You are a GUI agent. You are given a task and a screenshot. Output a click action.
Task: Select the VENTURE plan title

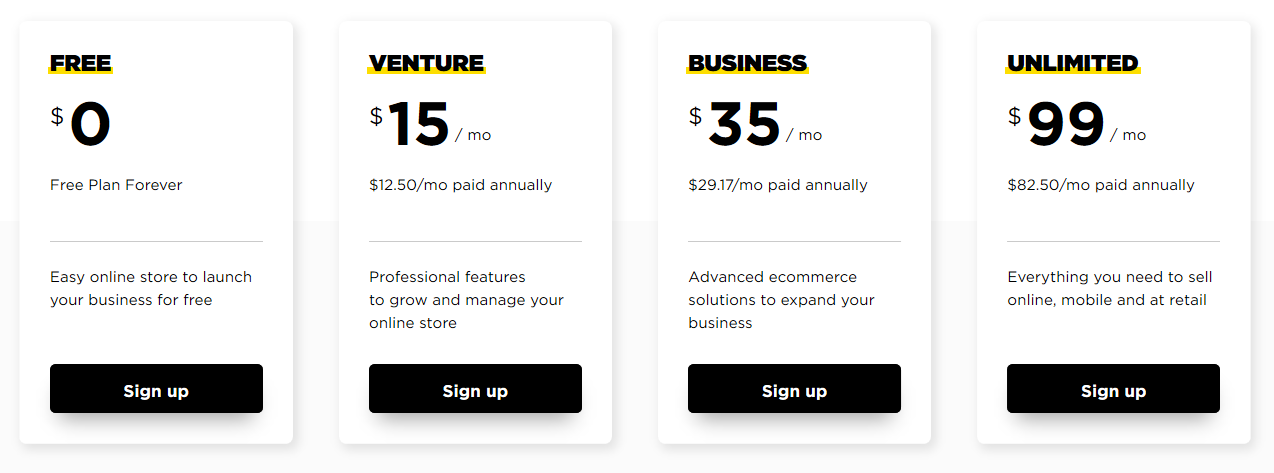(426, 64)
